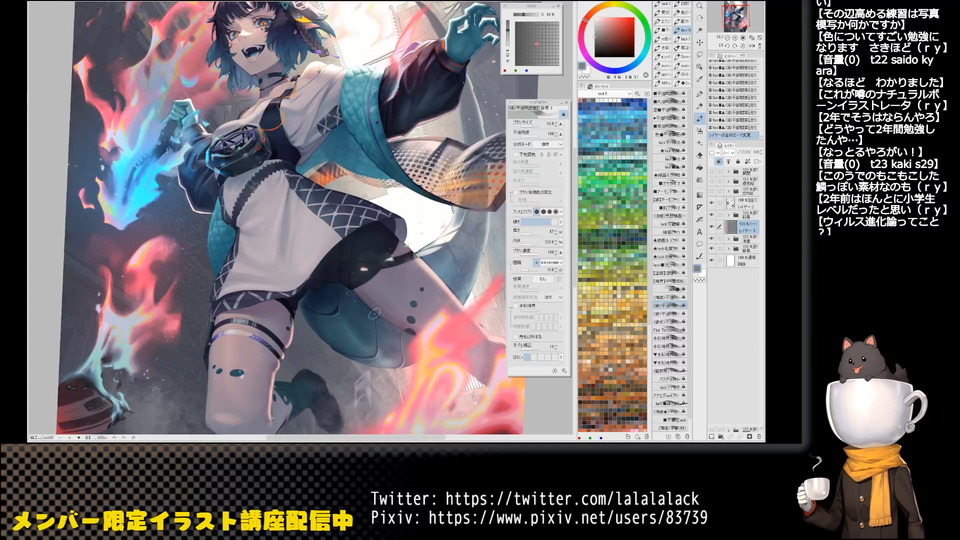Expand the folder directly above レイヤー3
This screenshot has width=960, height=540.
(729, 214)
